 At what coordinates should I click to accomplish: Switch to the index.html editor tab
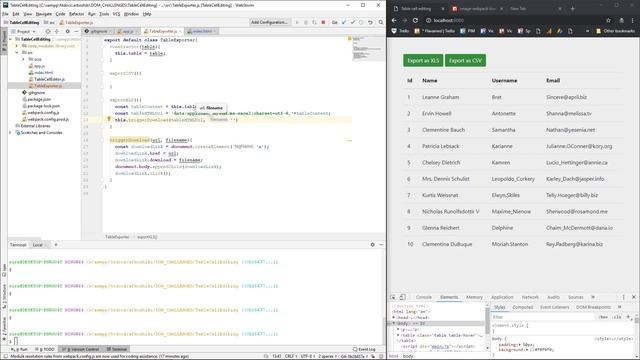[x=202, y=31]
